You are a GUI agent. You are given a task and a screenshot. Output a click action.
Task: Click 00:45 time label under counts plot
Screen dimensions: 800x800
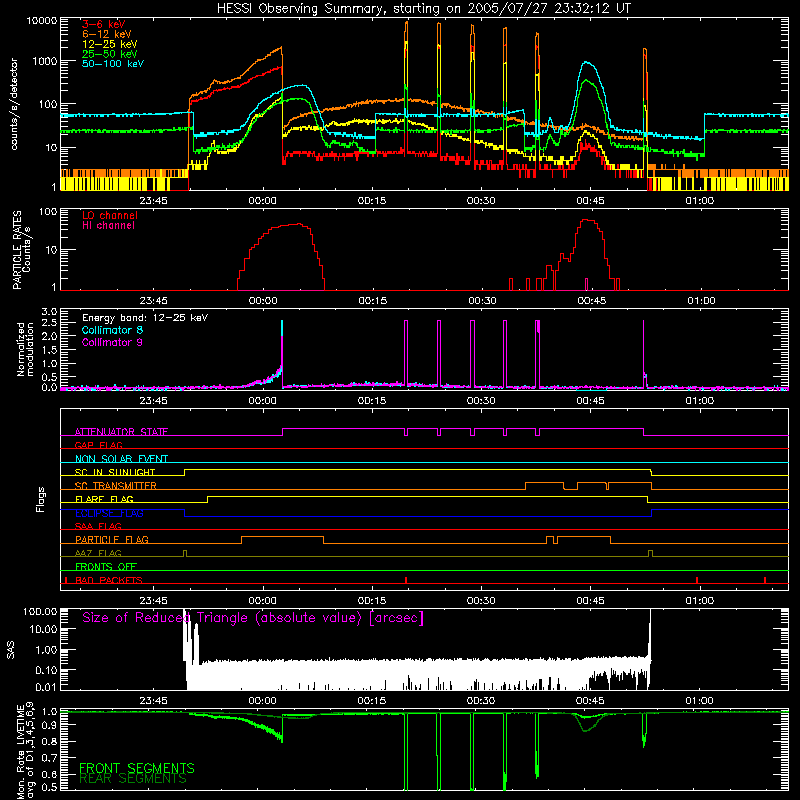pyautogui.click(x=590, y=201)
